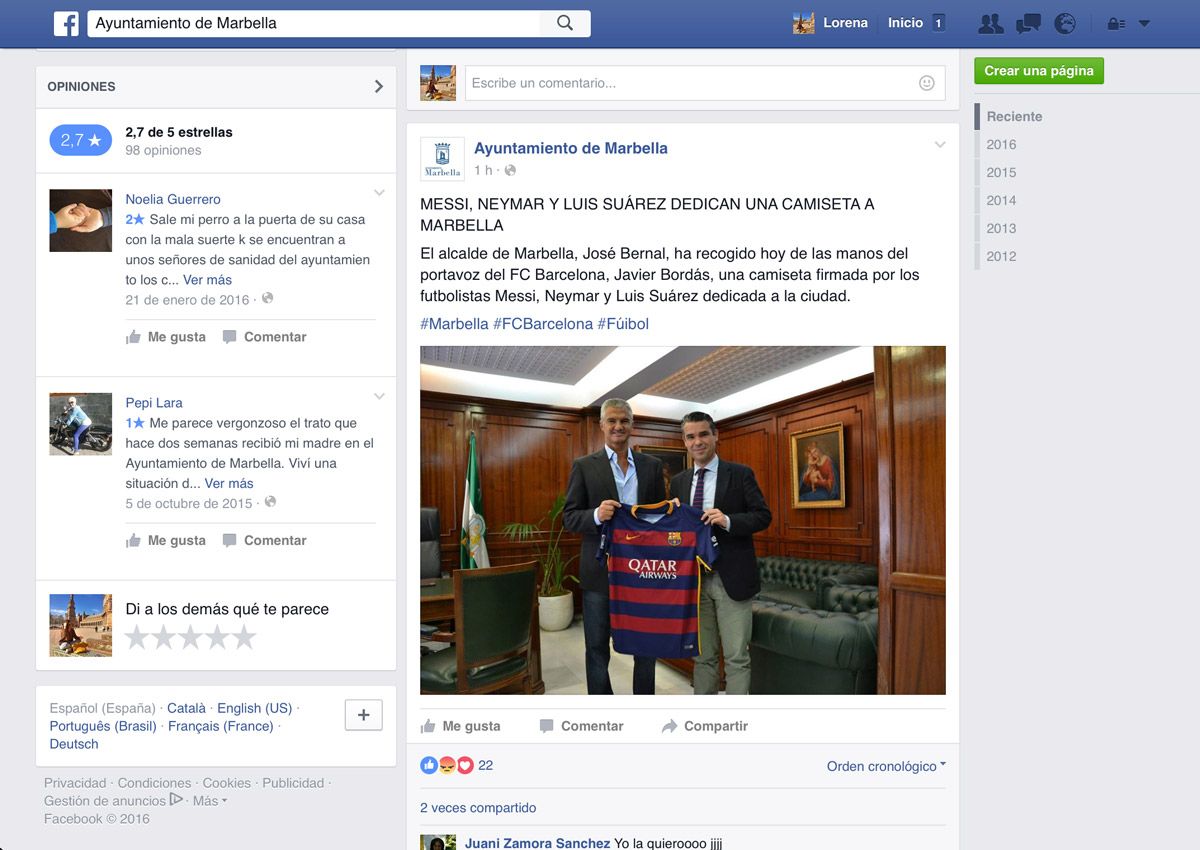The height and width of the screenshot is (850, 1200).
Task: Comment on Pepi Lara's review
Action: (265, 541)
